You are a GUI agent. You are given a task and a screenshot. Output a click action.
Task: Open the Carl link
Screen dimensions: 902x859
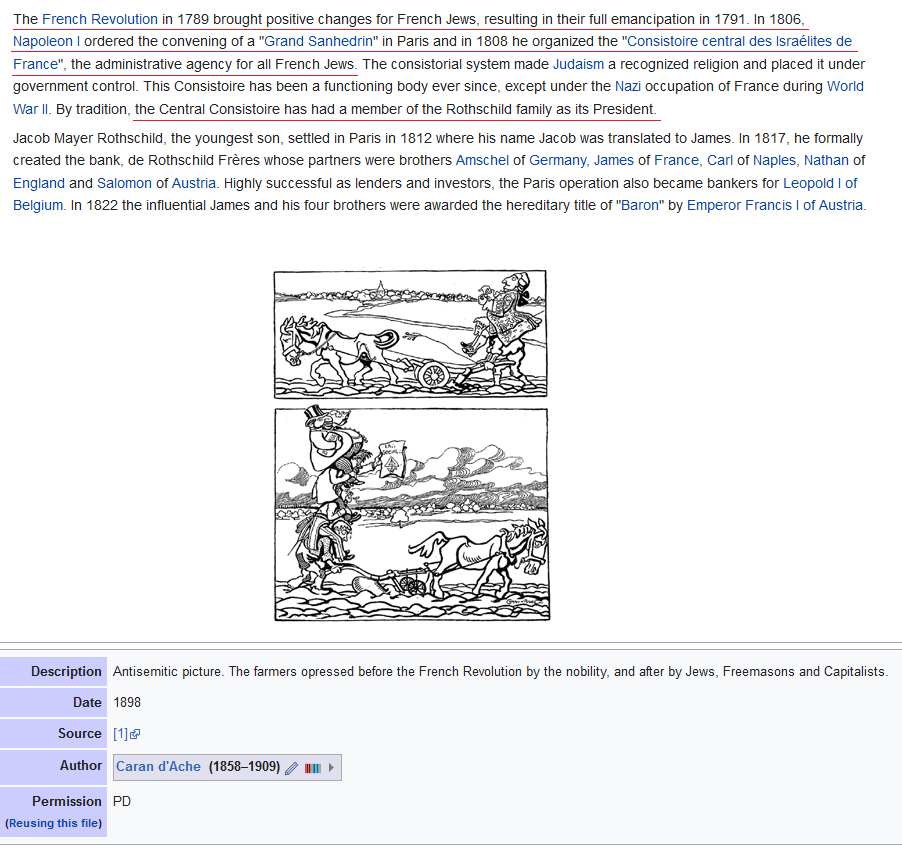tap(720, 160)
